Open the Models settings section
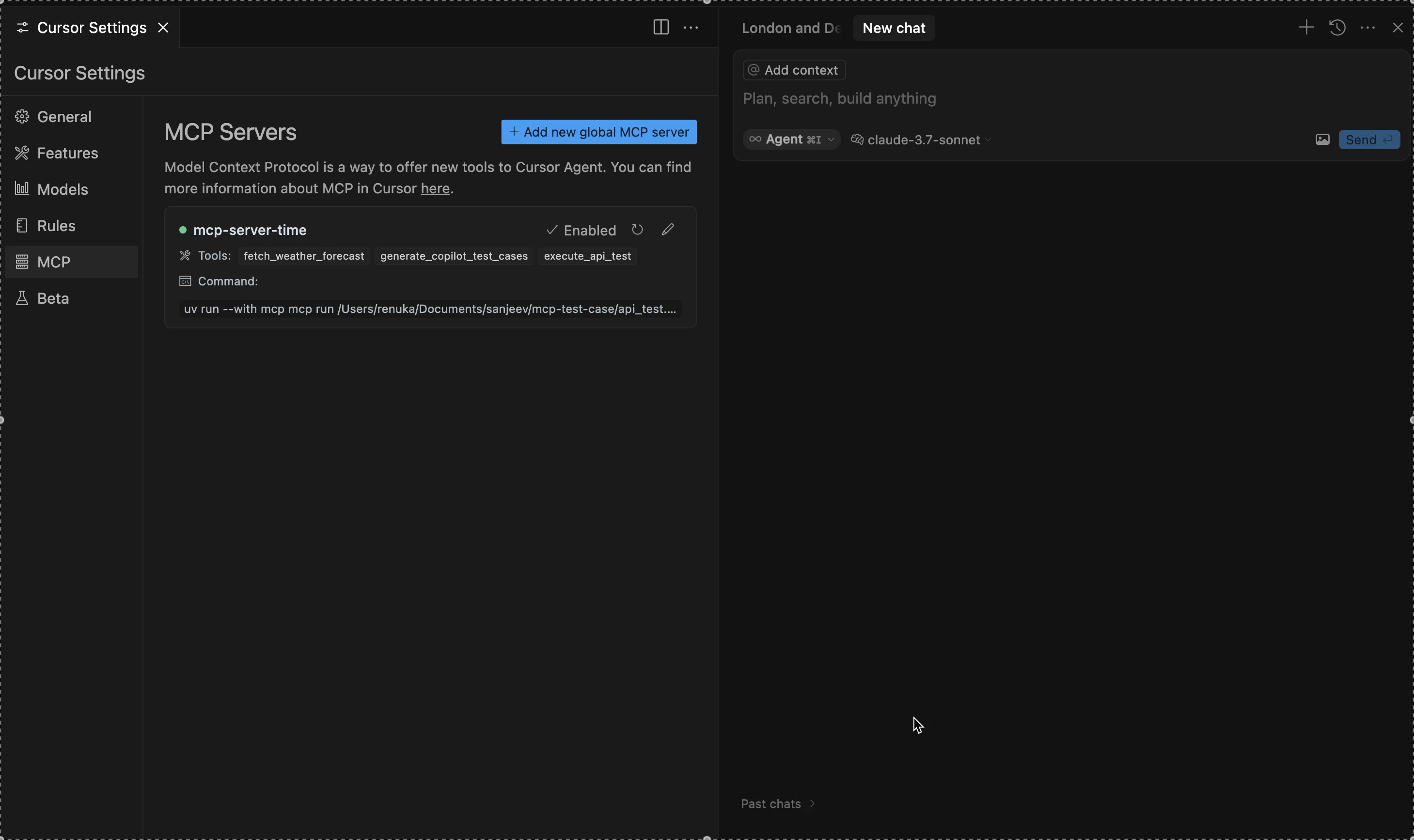 point(62,189)
